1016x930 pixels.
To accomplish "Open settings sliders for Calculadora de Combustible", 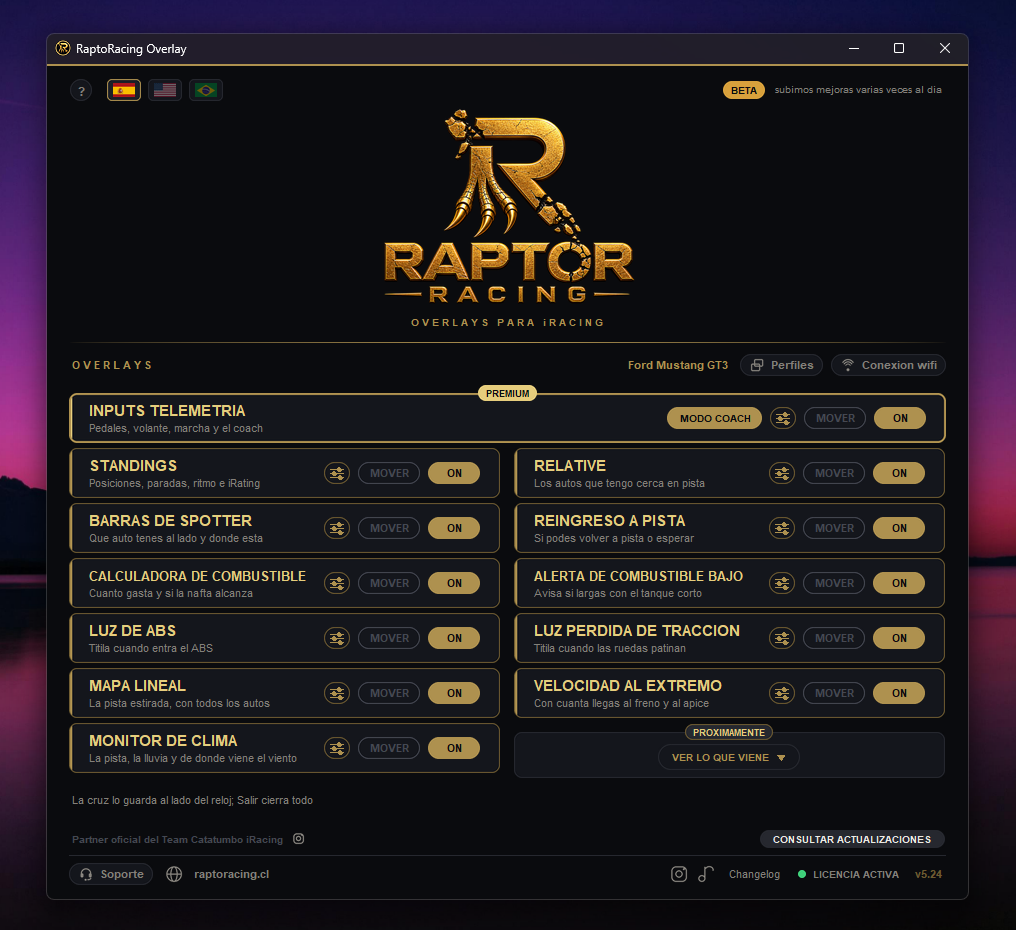I will pos(337,583).
